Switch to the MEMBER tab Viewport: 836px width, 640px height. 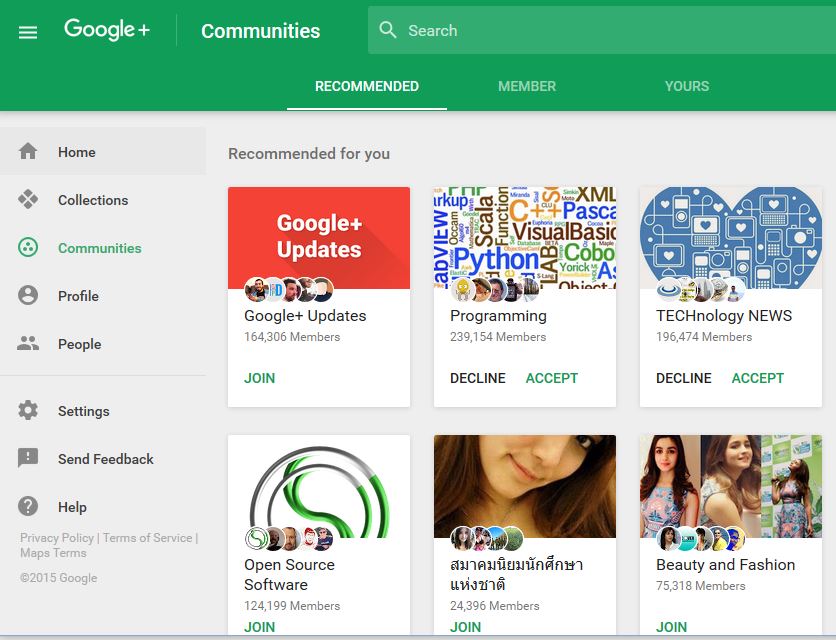tap(527, 86)
